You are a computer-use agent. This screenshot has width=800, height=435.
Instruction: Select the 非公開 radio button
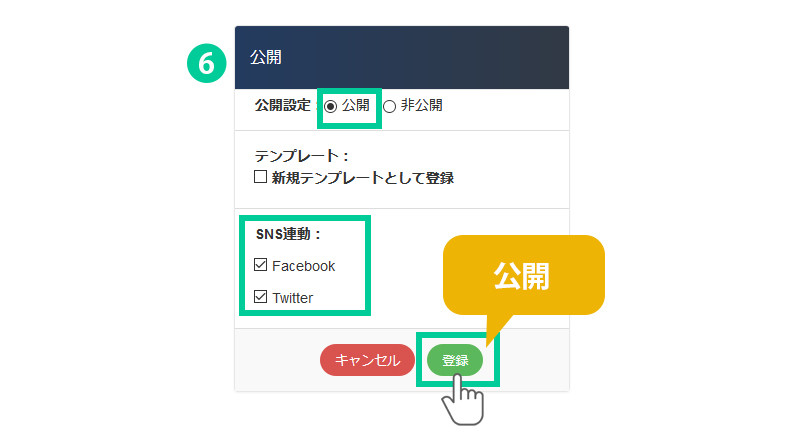click(390, 105)
